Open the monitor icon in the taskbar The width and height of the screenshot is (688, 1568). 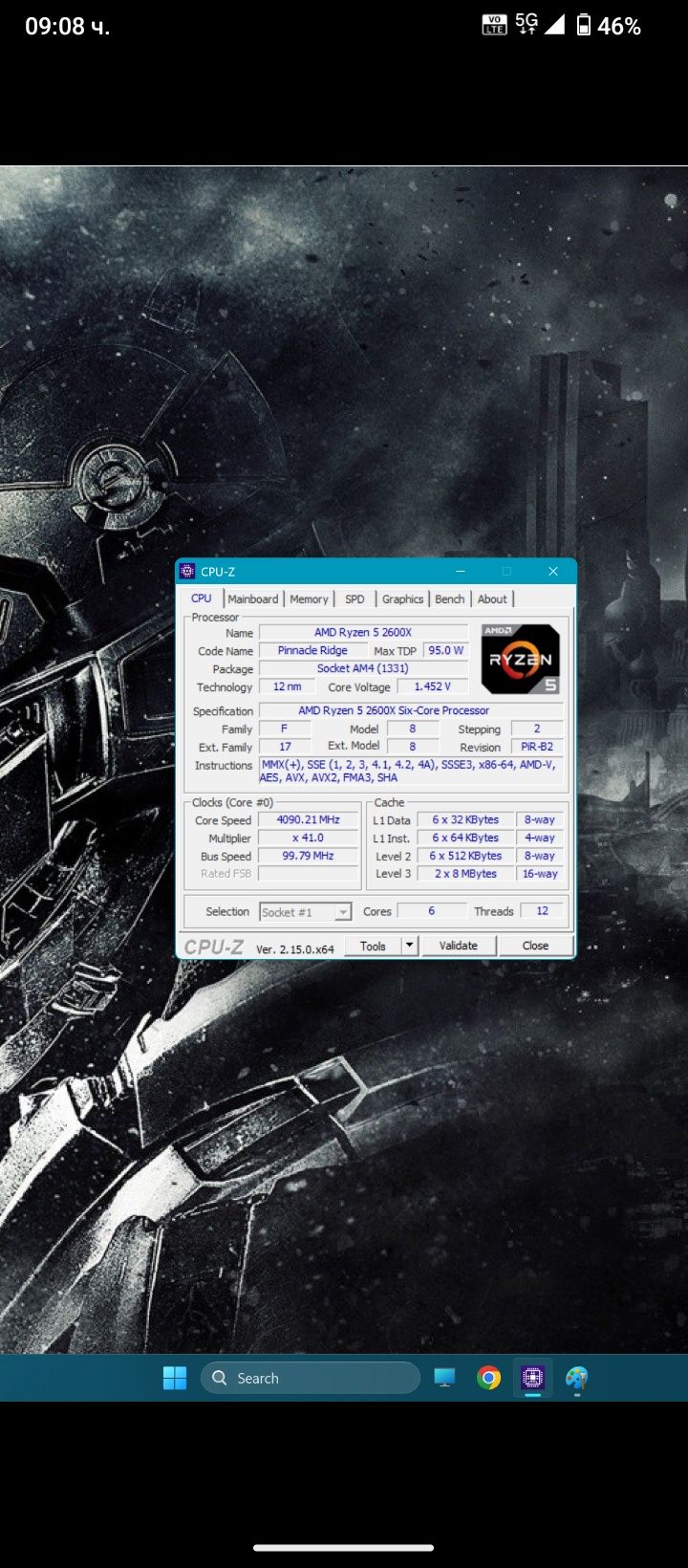(444, 1378)
